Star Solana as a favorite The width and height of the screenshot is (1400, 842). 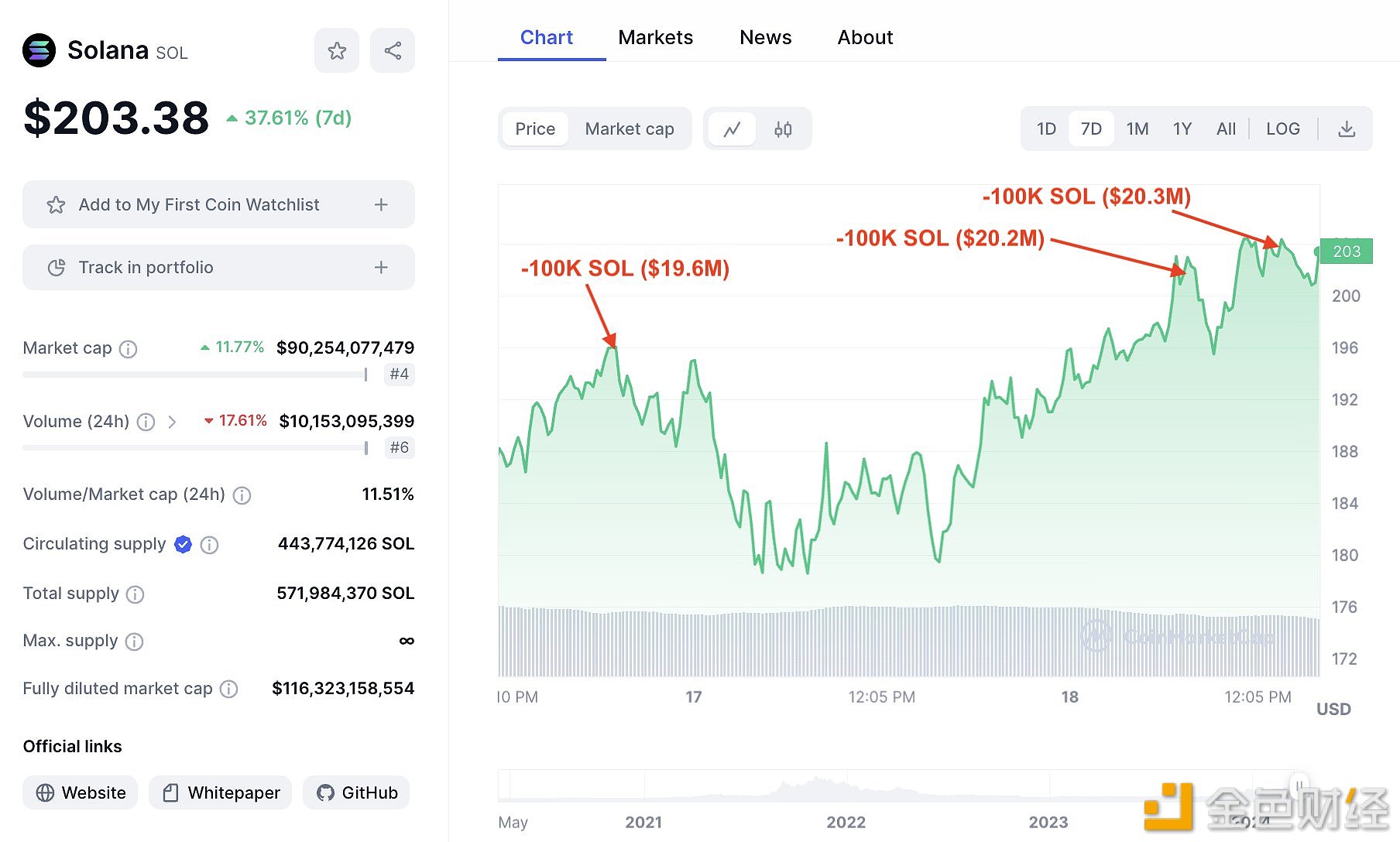[337, 51]
